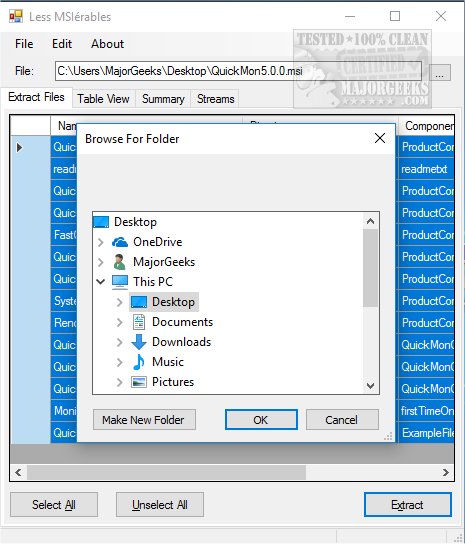Click the Music note icon
Image resolution: width=465 pixels, height=544 pixels.
[139, 362]
